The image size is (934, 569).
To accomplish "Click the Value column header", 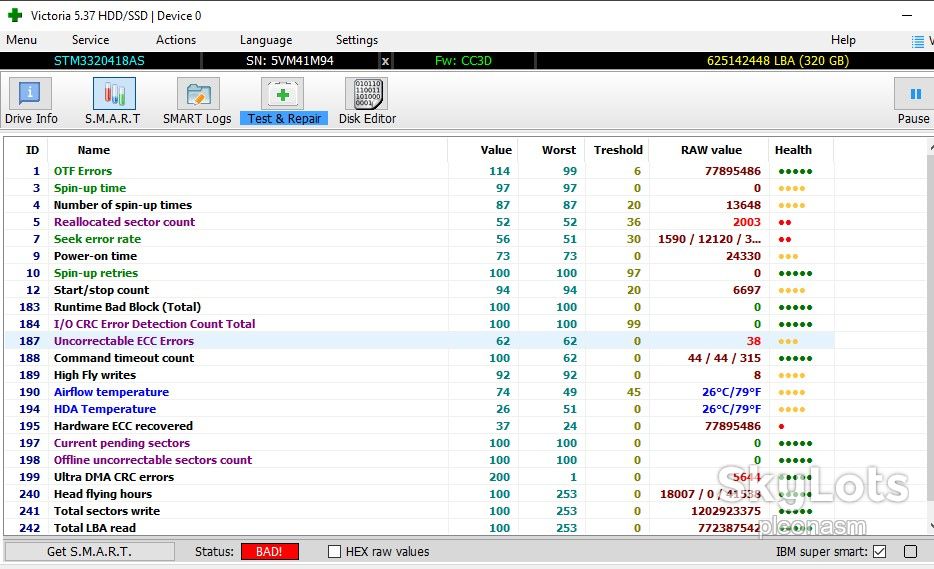I will pos(496,150).
